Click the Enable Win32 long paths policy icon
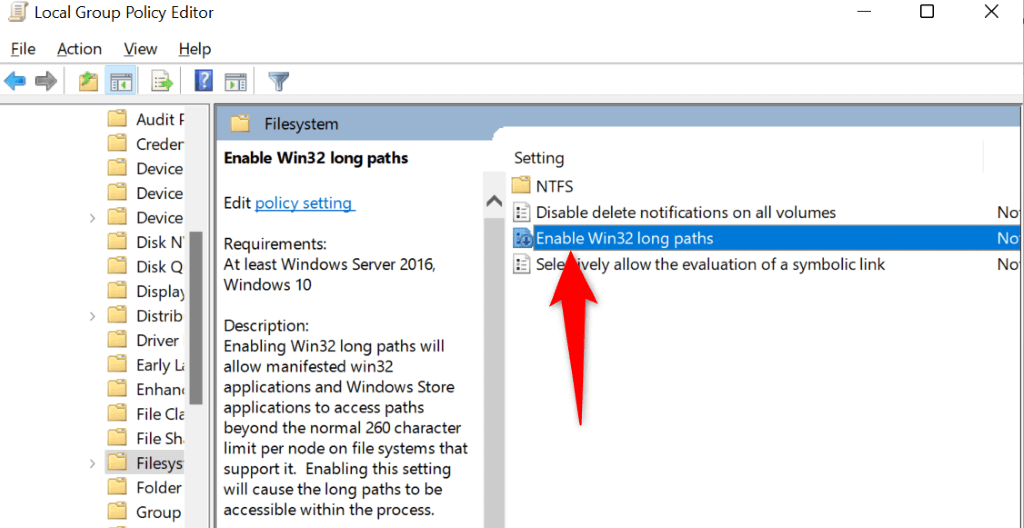1024x528 pixels. (x=523, y=239)
